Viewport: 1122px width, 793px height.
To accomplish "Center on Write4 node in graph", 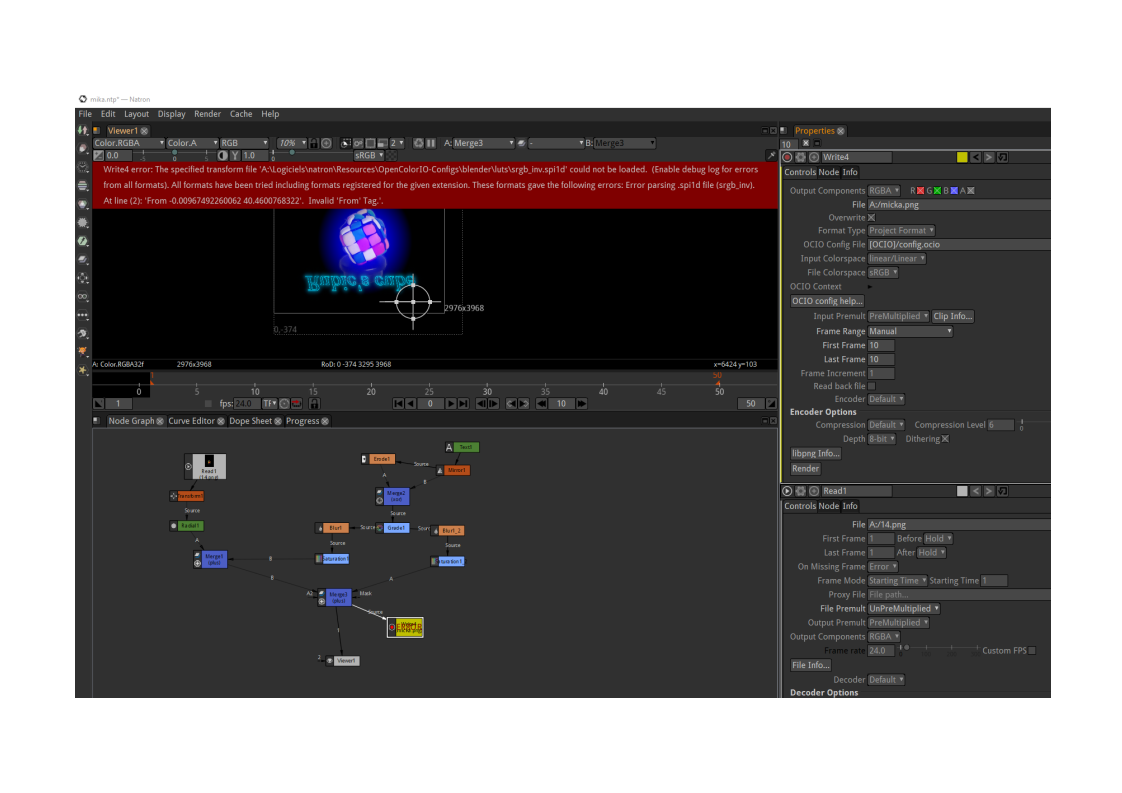I will point(814,157).
